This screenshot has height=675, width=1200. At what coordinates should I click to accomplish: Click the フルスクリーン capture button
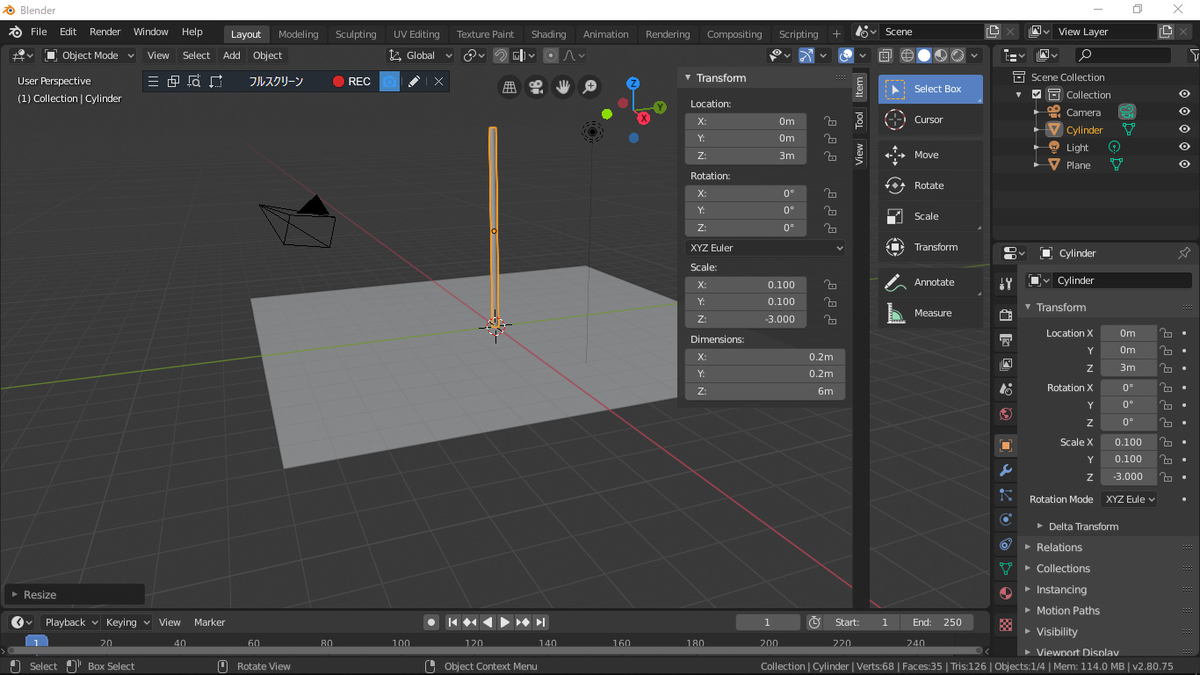tap(276, 81)
